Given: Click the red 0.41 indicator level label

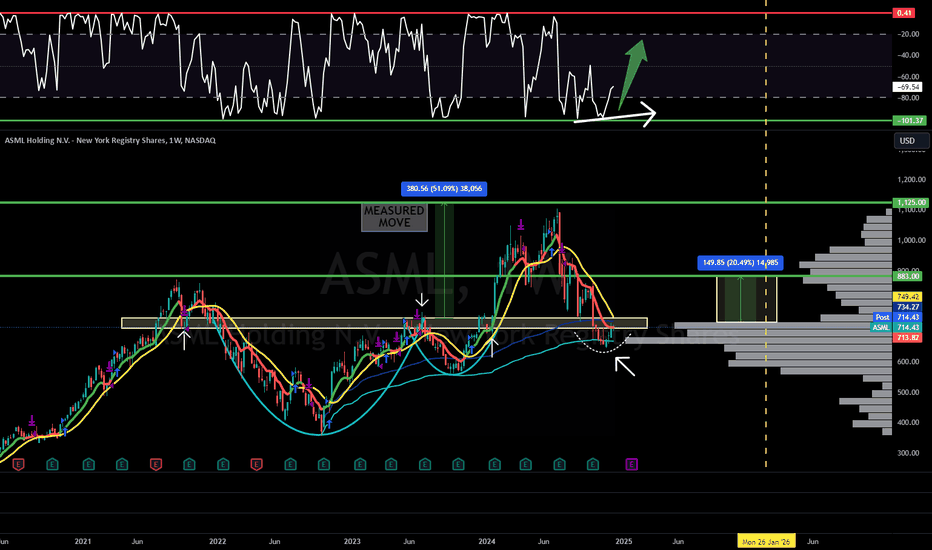Looking at the screenshot, I should point(904,13).
